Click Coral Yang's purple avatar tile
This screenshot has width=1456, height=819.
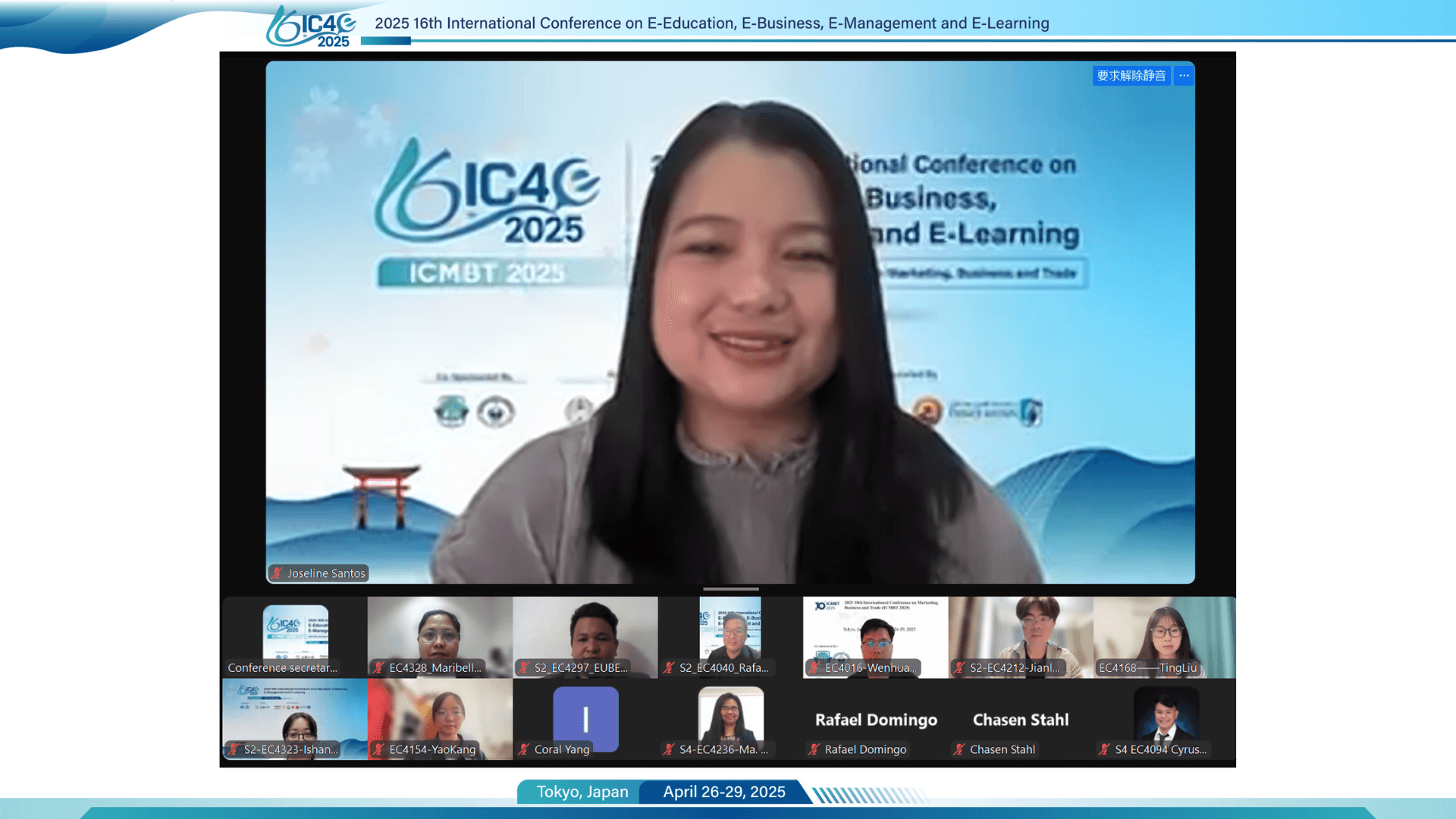pos(585,717)
